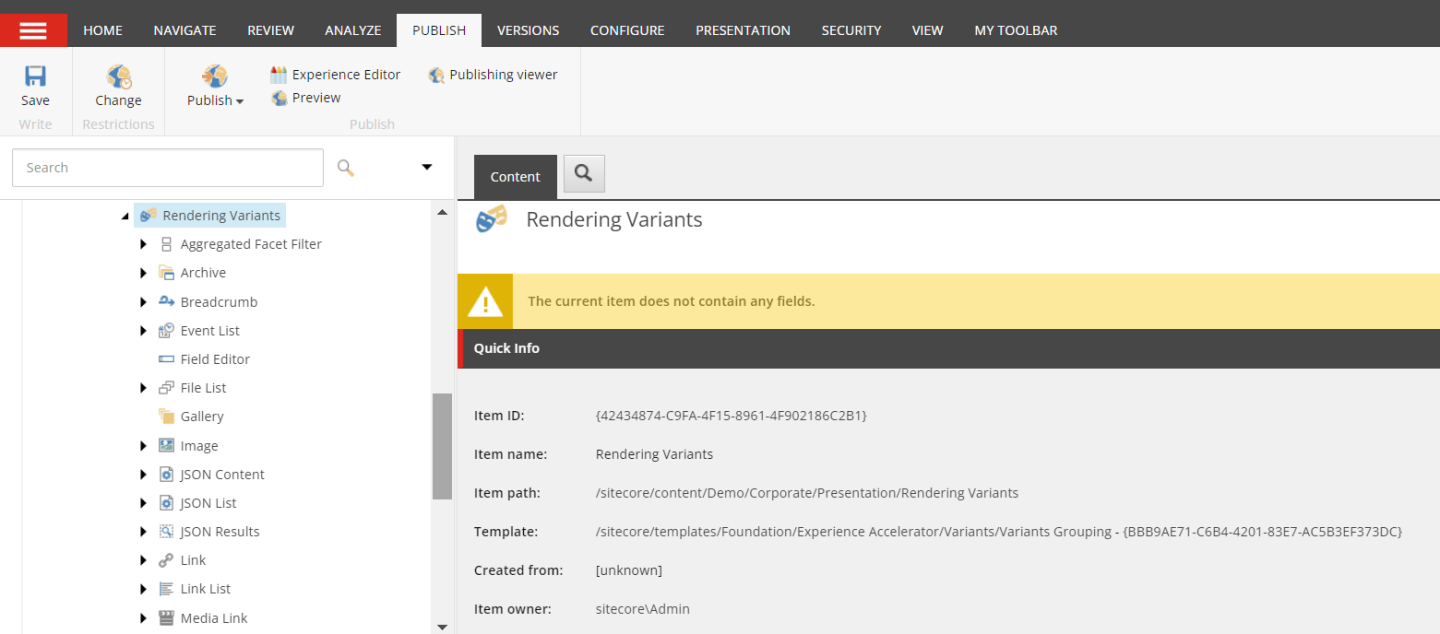Click the tree scrollbar down arrow
This screenshot has width=1440, height=634.
(x=442, y=626)
